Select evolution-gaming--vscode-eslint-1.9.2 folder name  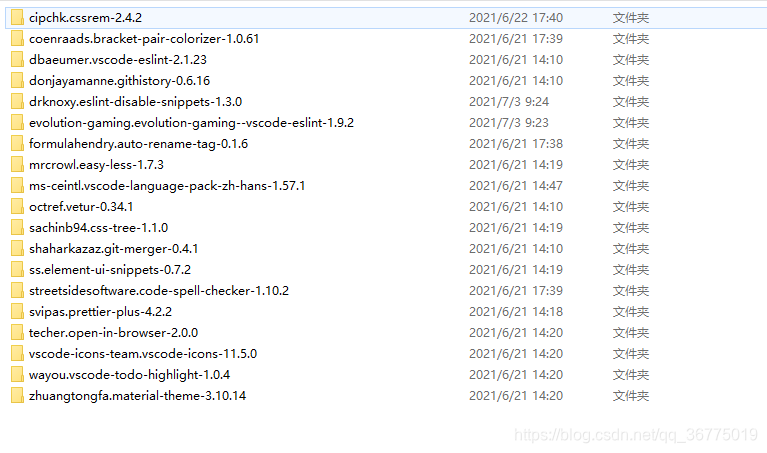coord(191,123)
